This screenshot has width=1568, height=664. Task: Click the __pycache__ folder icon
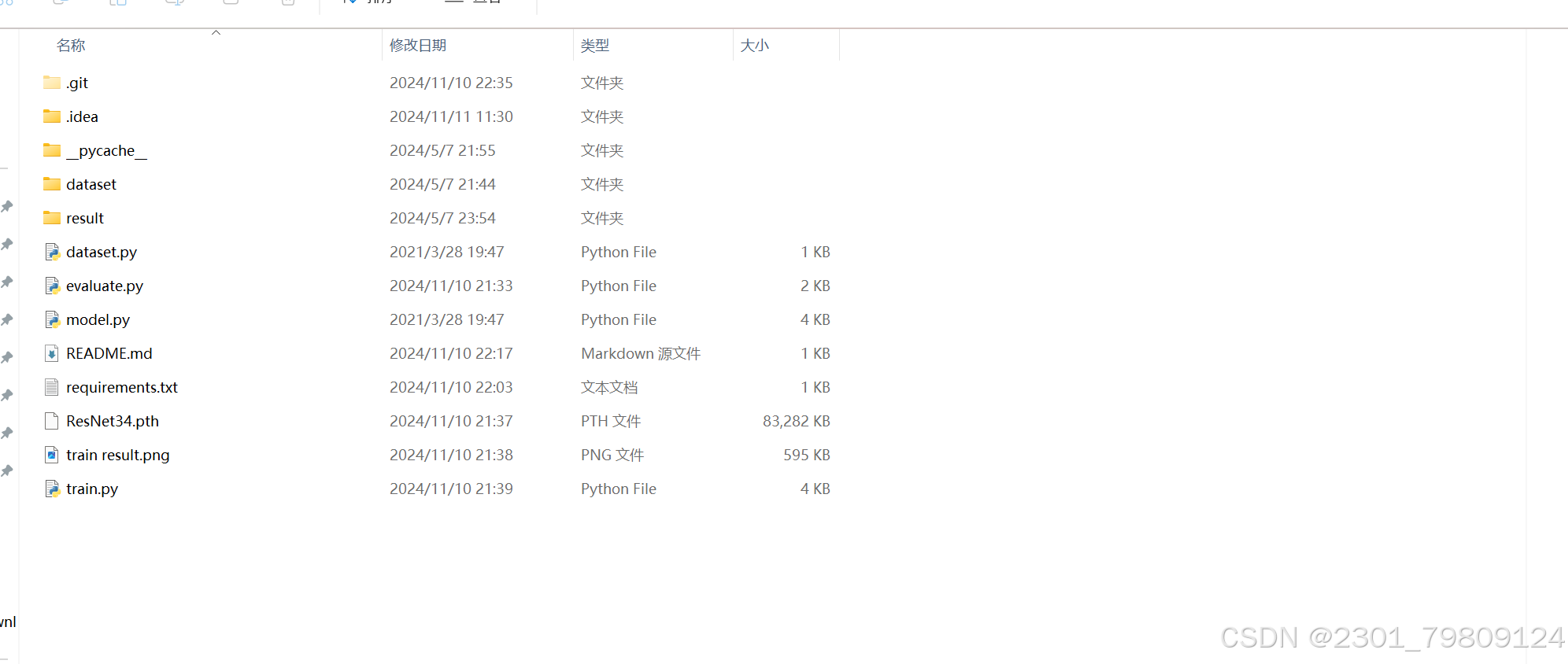click(x=52, y=150)
